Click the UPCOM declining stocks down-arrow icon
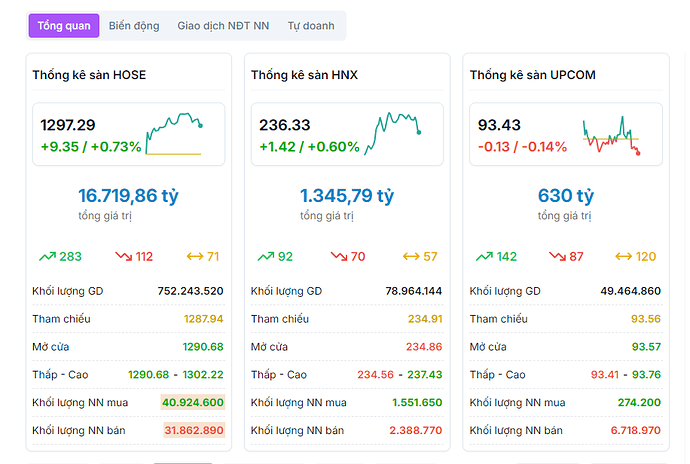Viewport: 690px width, 464px height. tap(560, 257)
